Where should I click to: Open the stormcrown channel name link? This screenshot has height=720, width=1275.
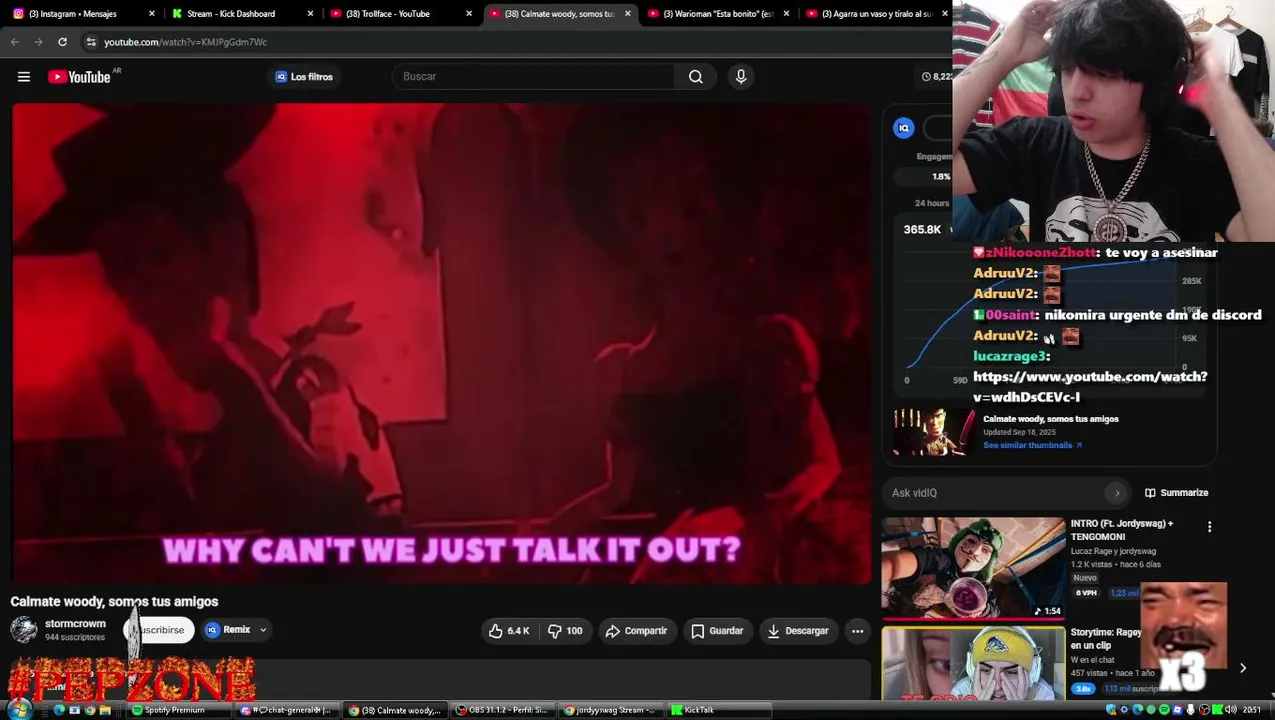75,624
